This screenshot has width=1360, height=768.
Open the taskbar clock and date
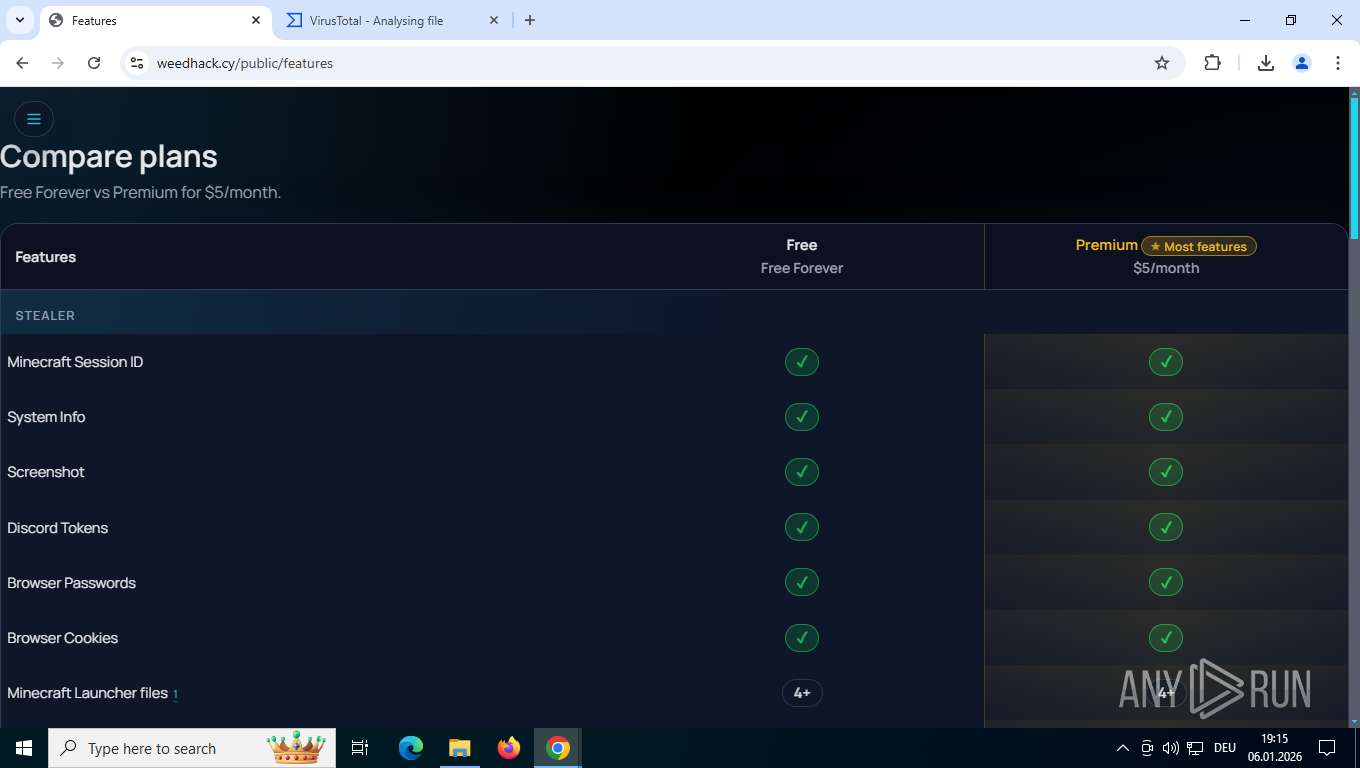[1275, 748]
